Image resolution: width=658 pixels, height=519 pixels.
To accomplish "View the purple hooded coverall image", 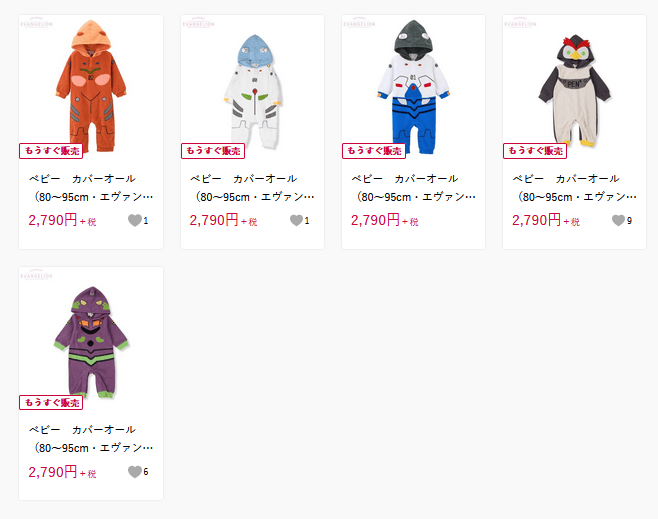I will (91, 342).
